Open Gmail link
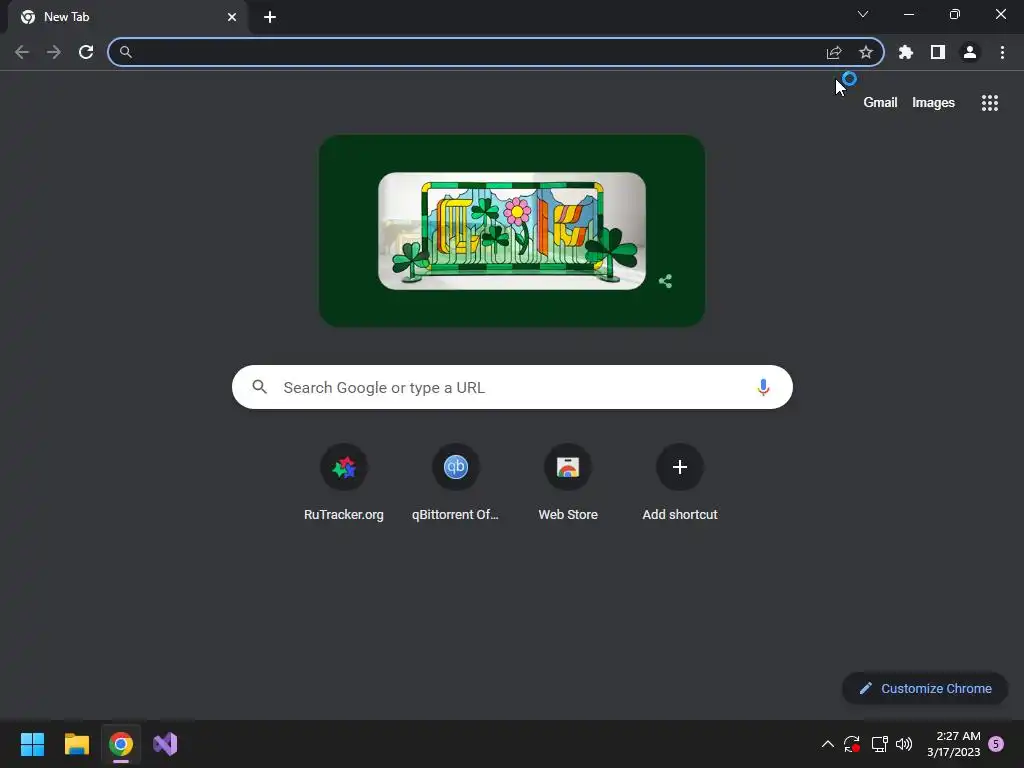This screenshot has width=1024, height=768. coord(880,103)
